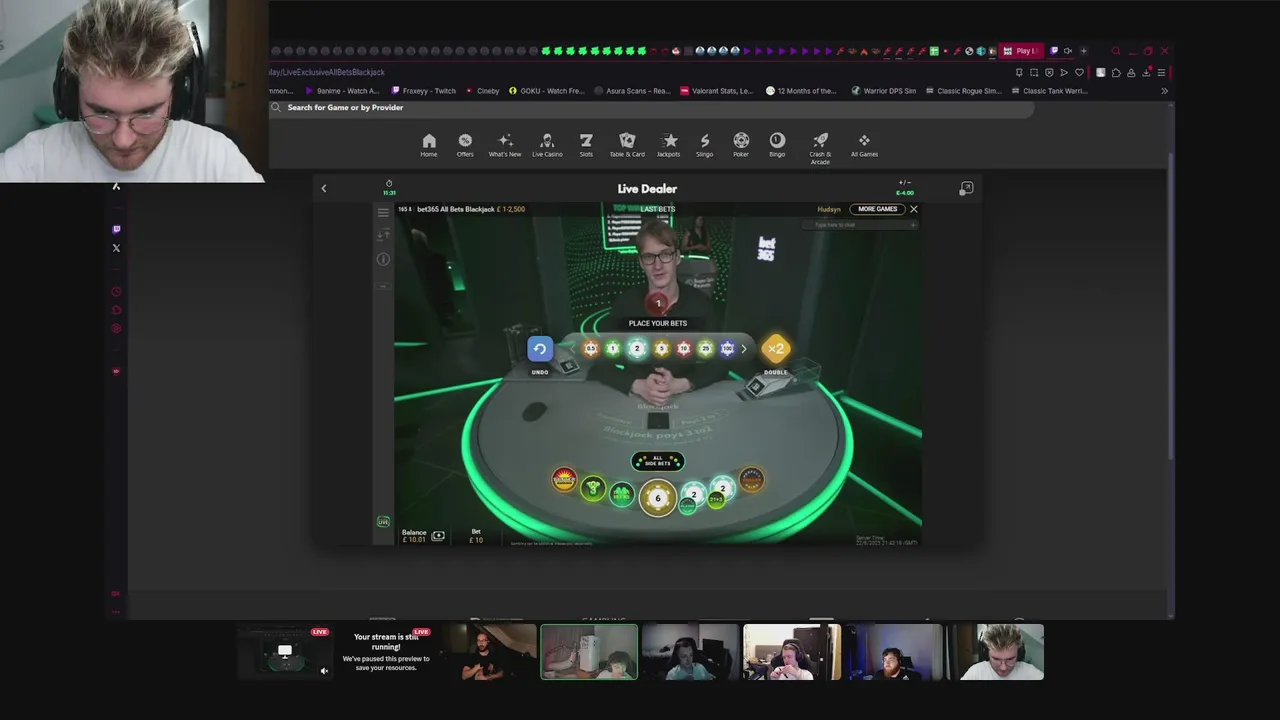Image resolution: width=1280 pixels, height=720 pixels.
Task: Switch to the Play Live browser tab
Action: [1021, 51]
